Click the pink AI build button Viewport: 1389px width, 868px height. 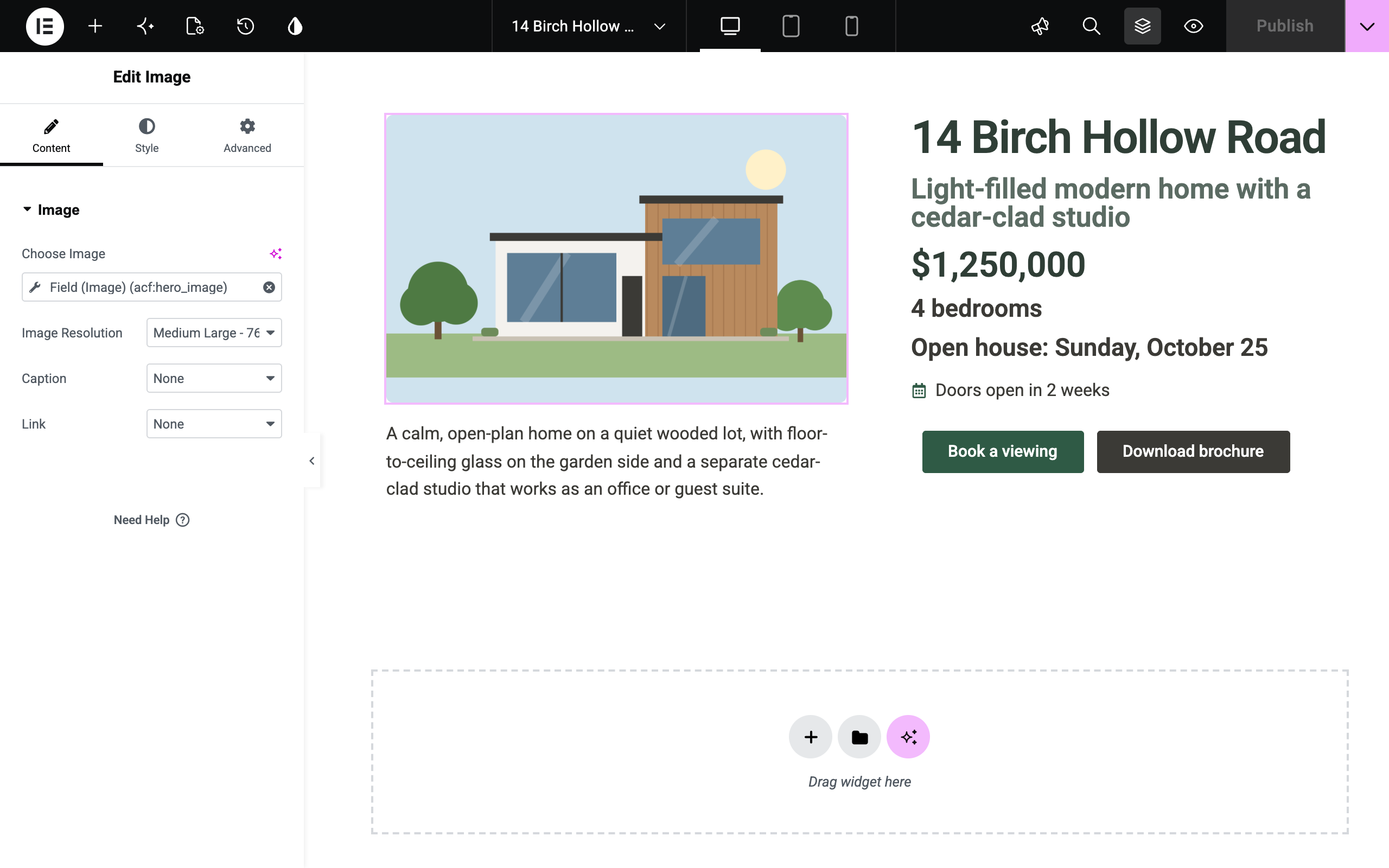(x=908, y=737)
